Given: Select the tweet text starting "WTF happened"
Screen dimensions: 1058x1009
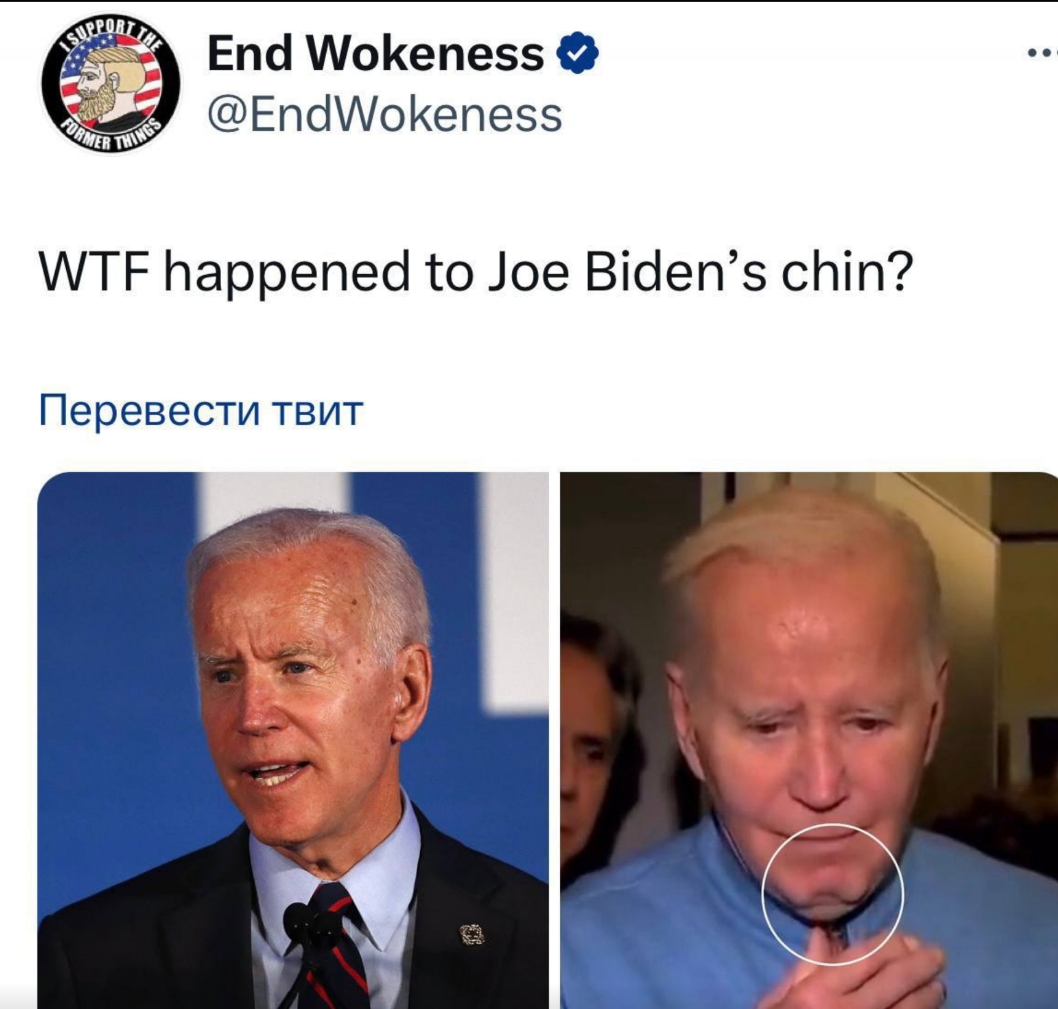Looking at the screenshot, I should click(x=476, y=273).
